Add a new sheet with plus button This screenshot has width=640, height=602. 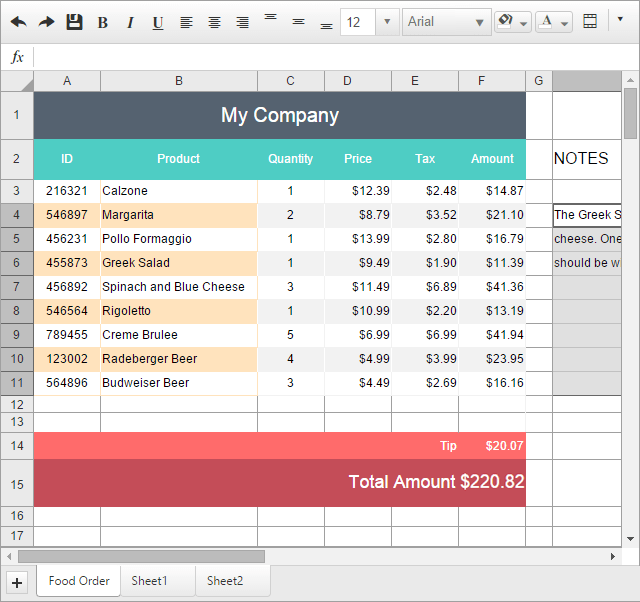coord(17,583)
